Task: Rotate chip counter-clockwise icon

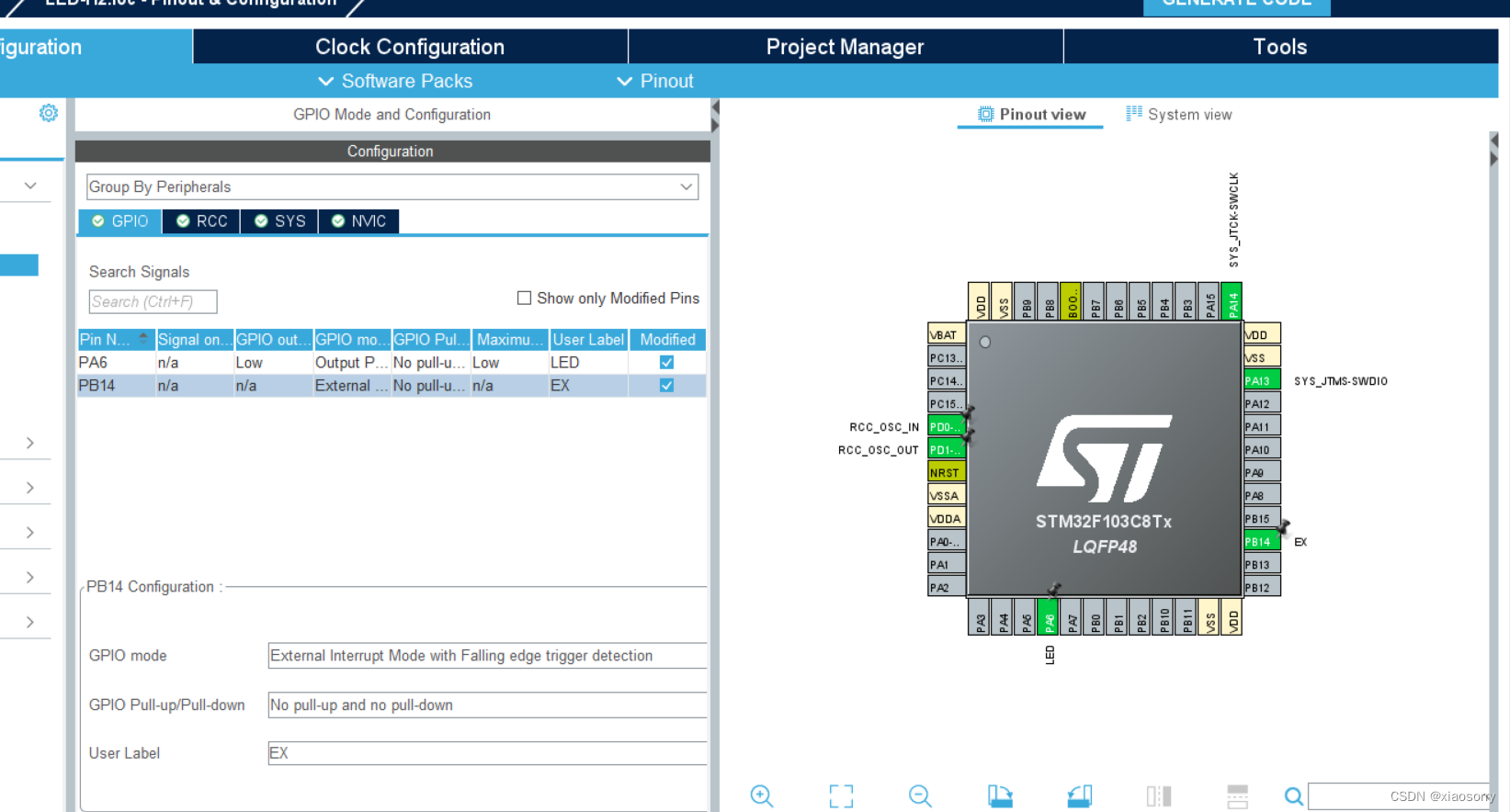Action: pos(1080,796)
